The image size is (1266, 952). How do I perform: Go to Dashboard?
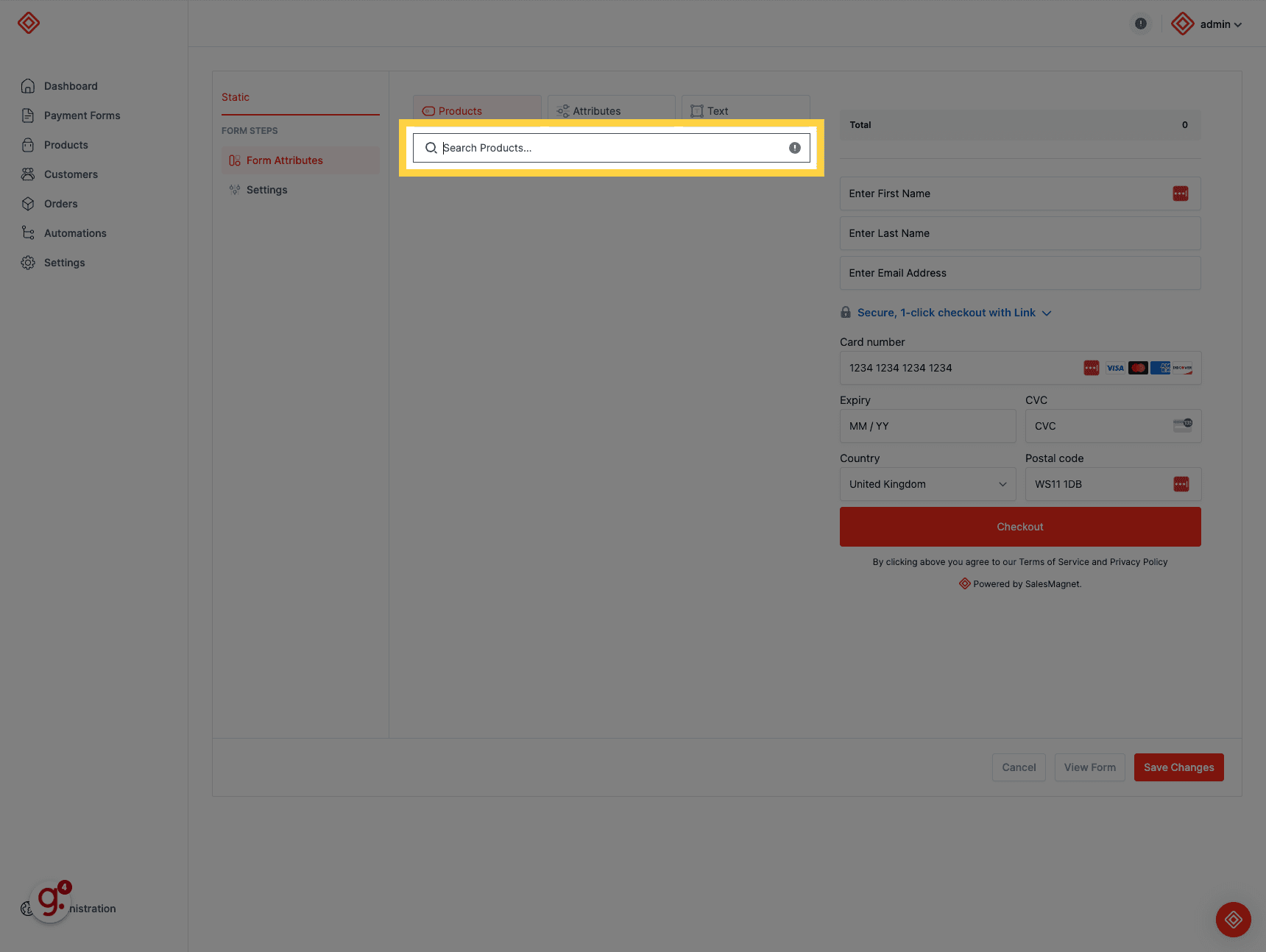click(71, 86)
